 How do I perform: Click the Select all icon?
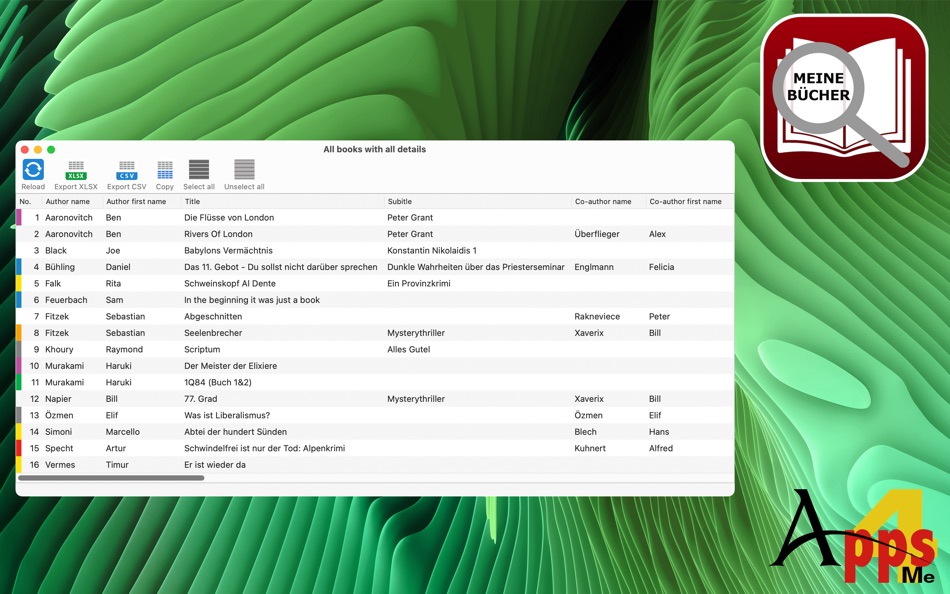point(199,170)
